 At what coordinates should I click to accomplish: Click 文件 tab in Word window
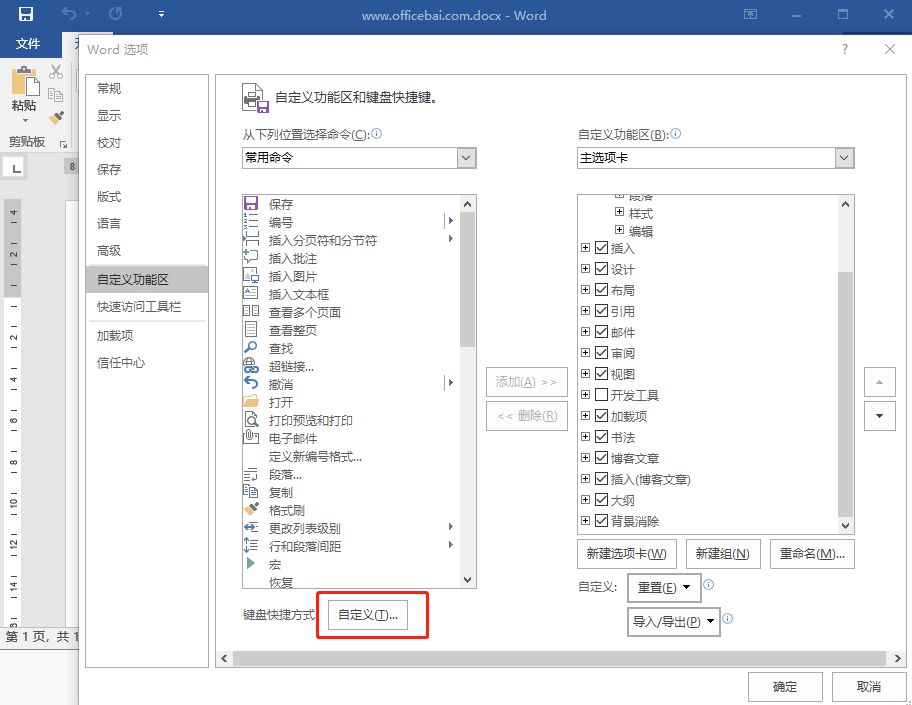click(x=28, y=44)
